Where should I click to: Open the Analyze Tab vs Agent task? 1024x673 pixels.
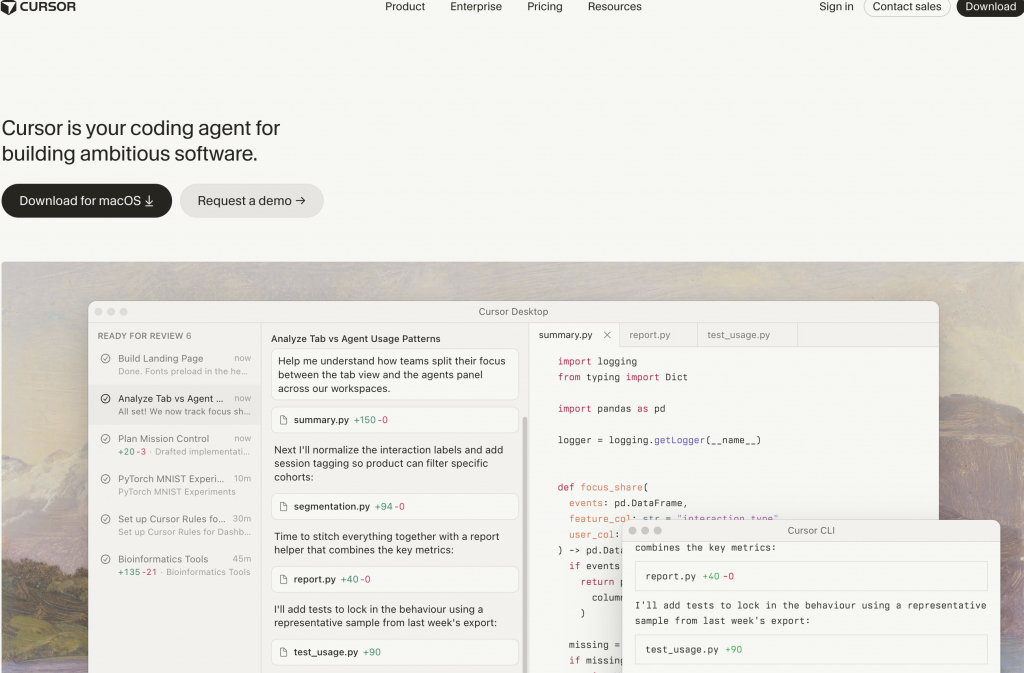[175, 405]
